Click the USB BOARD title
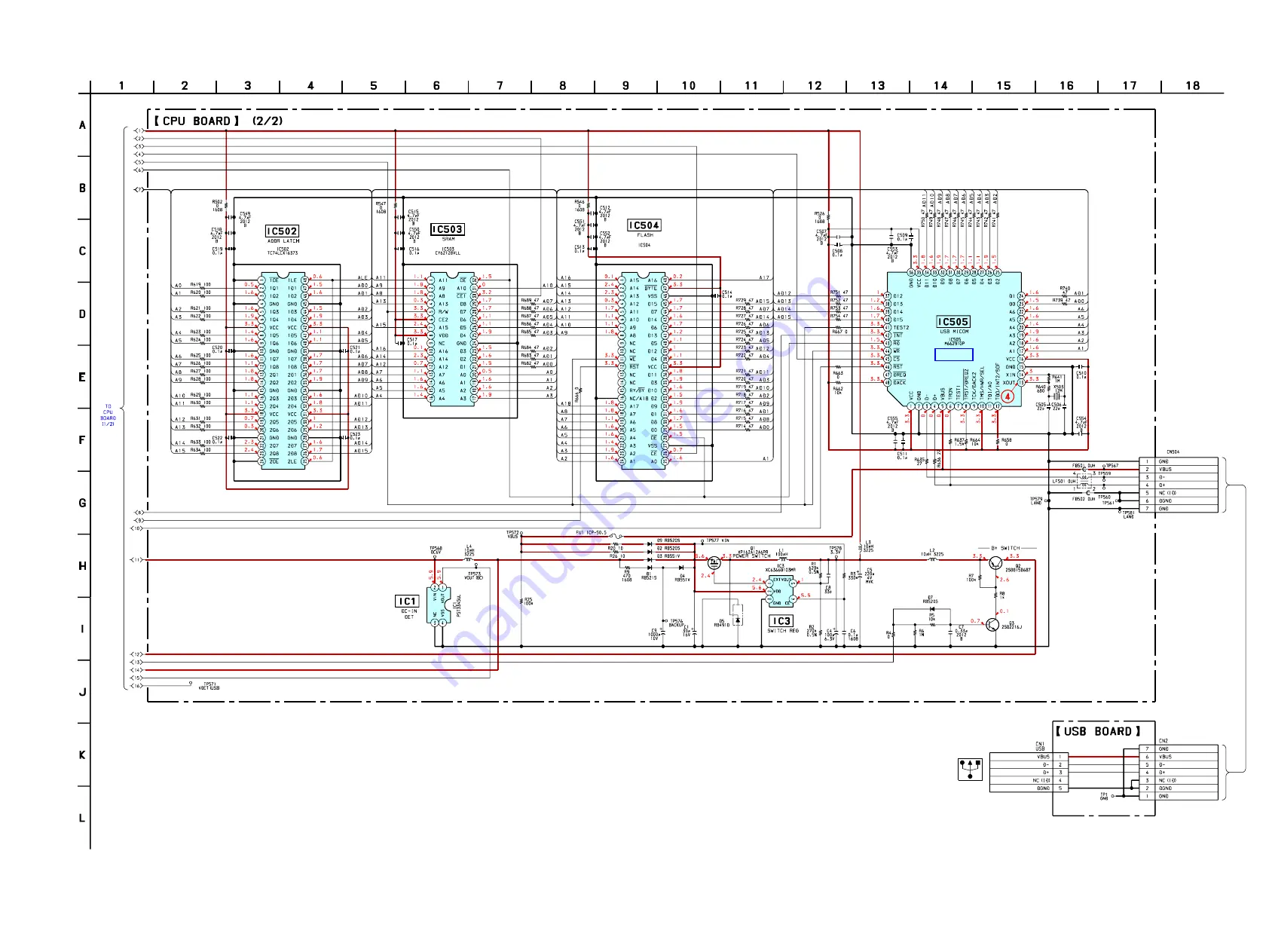Screen dimensions: 1266x952 tap(1098, 731)
